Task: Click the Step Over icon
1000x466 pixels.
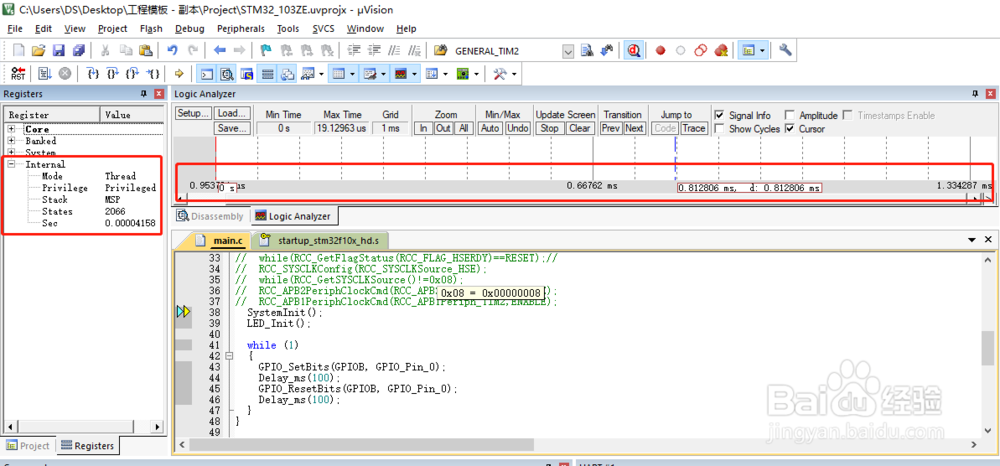Action: (113, 74)
